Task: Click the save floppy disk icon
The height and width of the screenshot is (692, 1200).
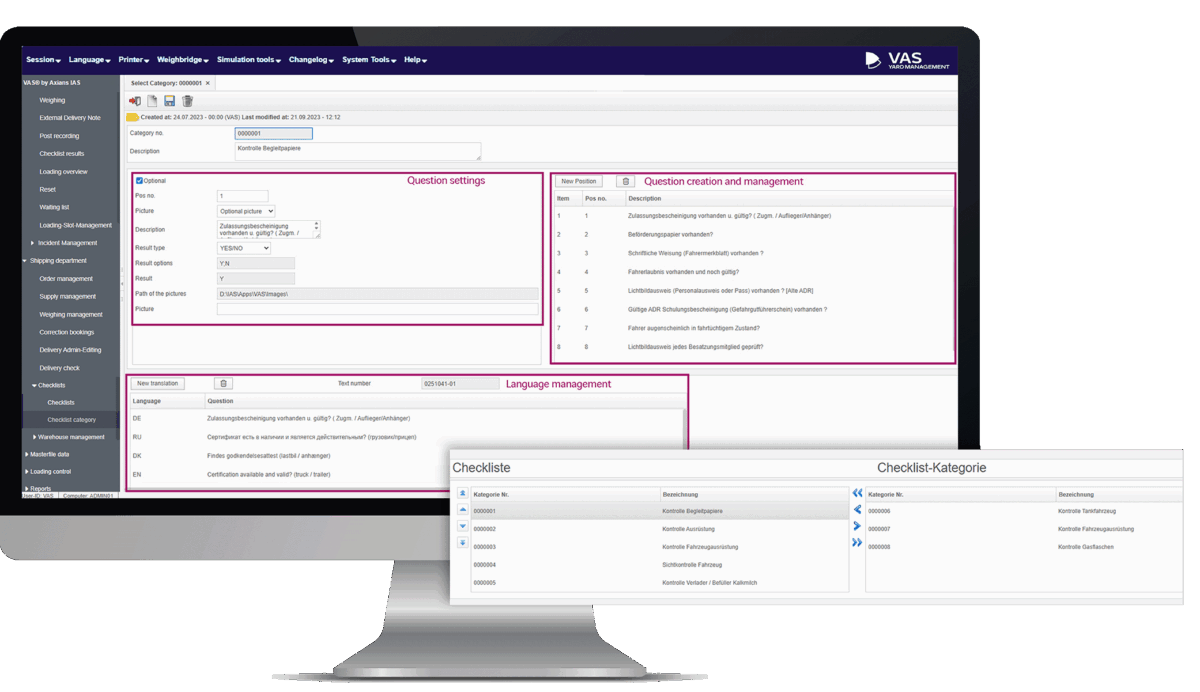Action: point(170,101)
